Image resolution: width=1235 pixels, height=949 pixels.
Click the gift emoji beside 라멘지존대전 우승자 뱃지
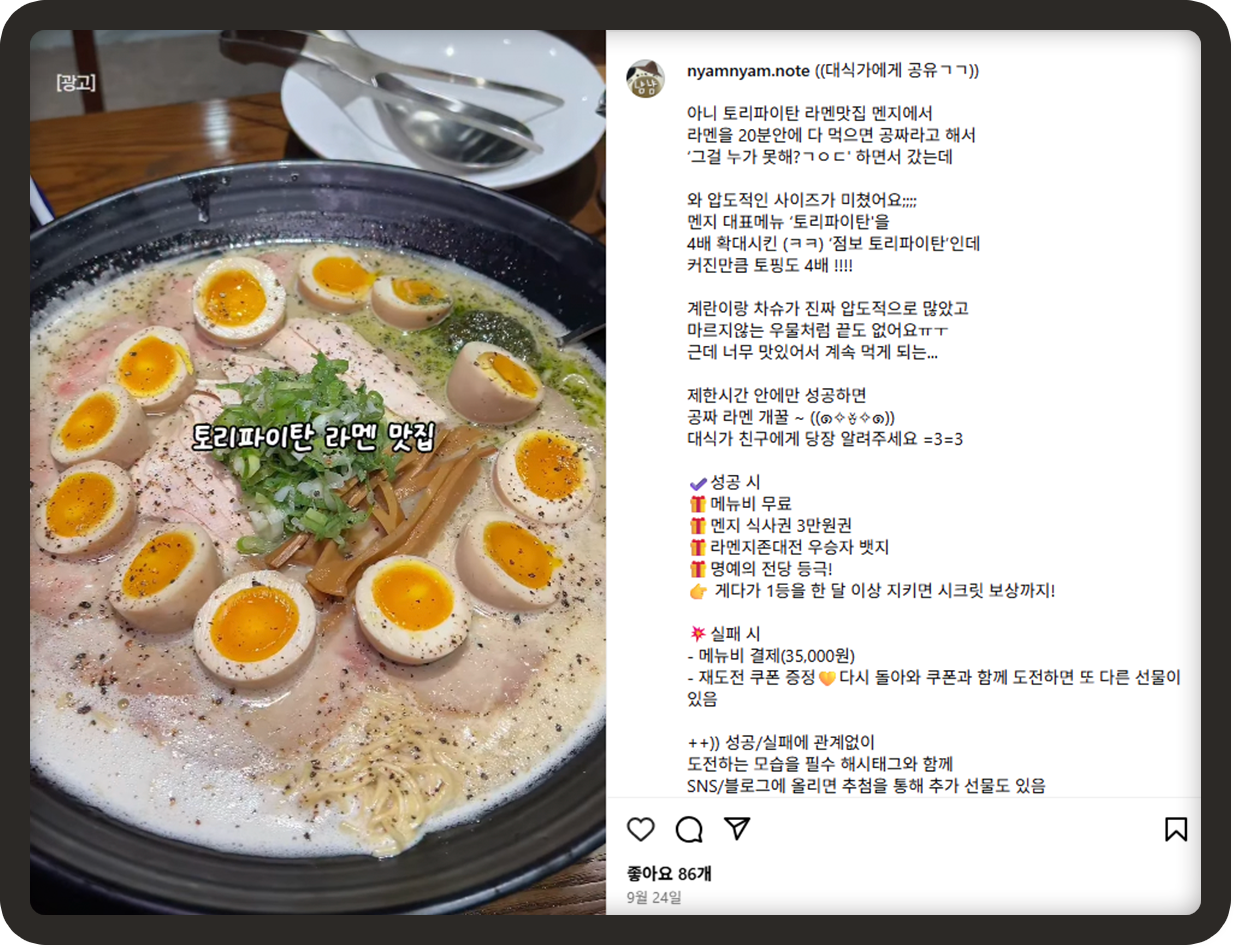697,548
